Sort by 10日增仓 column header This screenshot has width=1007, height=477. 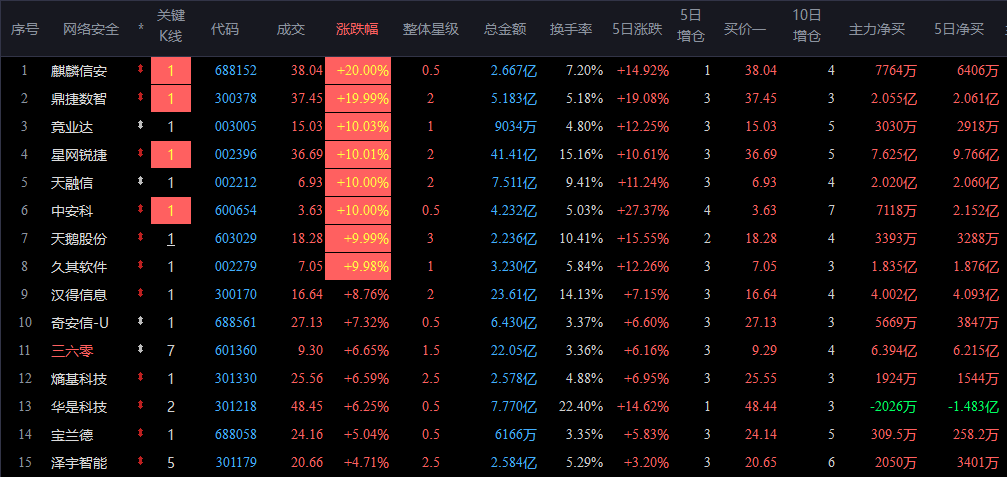tap(807, 26)
